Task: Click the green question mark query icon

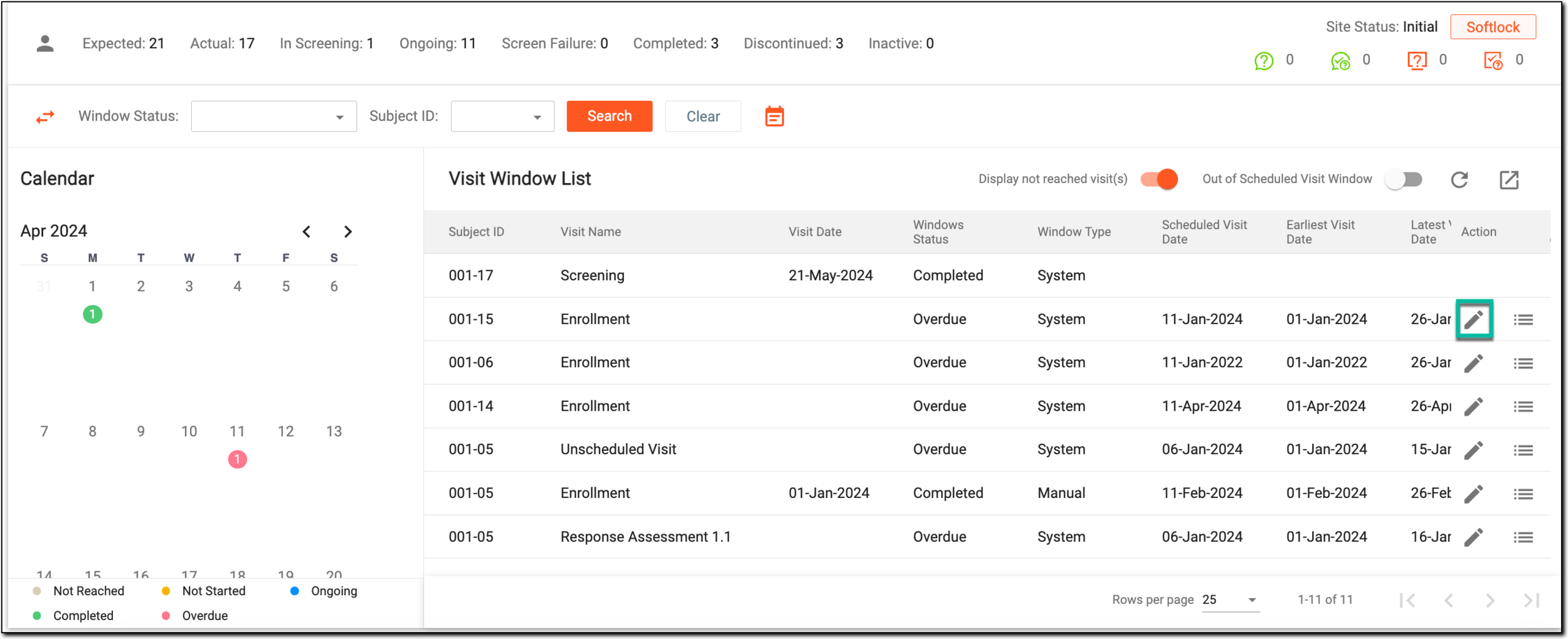Action: [1264, 61]
